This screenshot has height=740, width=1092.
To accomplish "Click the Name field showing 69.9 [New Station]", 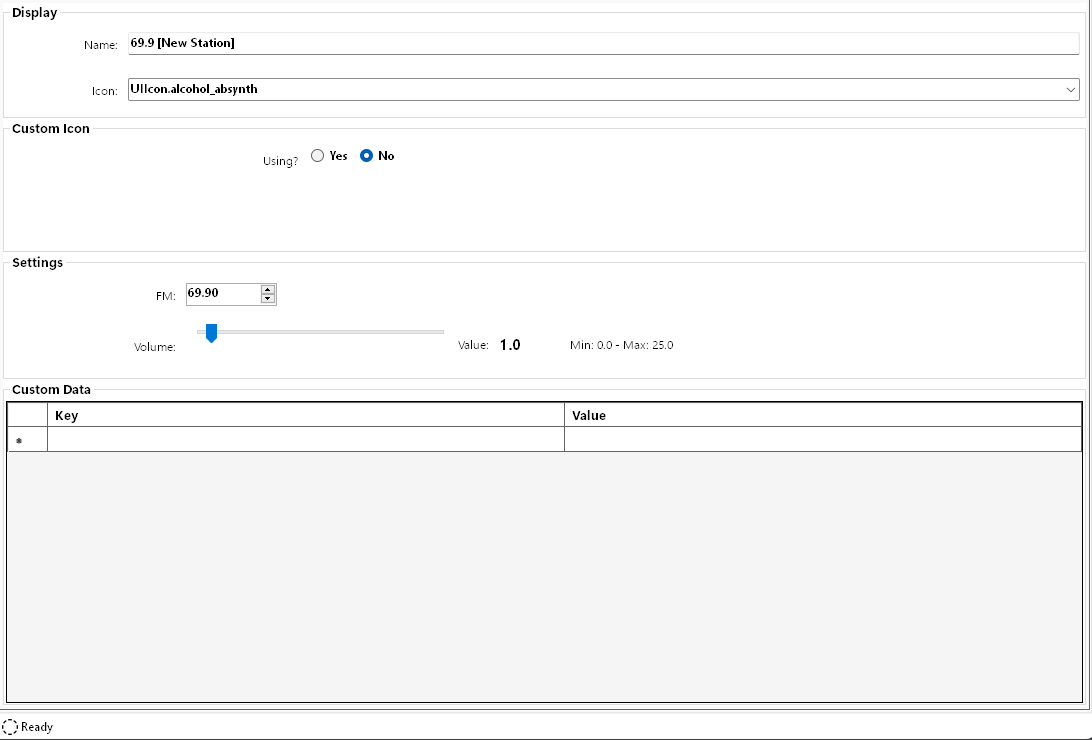I will point(603,43).
